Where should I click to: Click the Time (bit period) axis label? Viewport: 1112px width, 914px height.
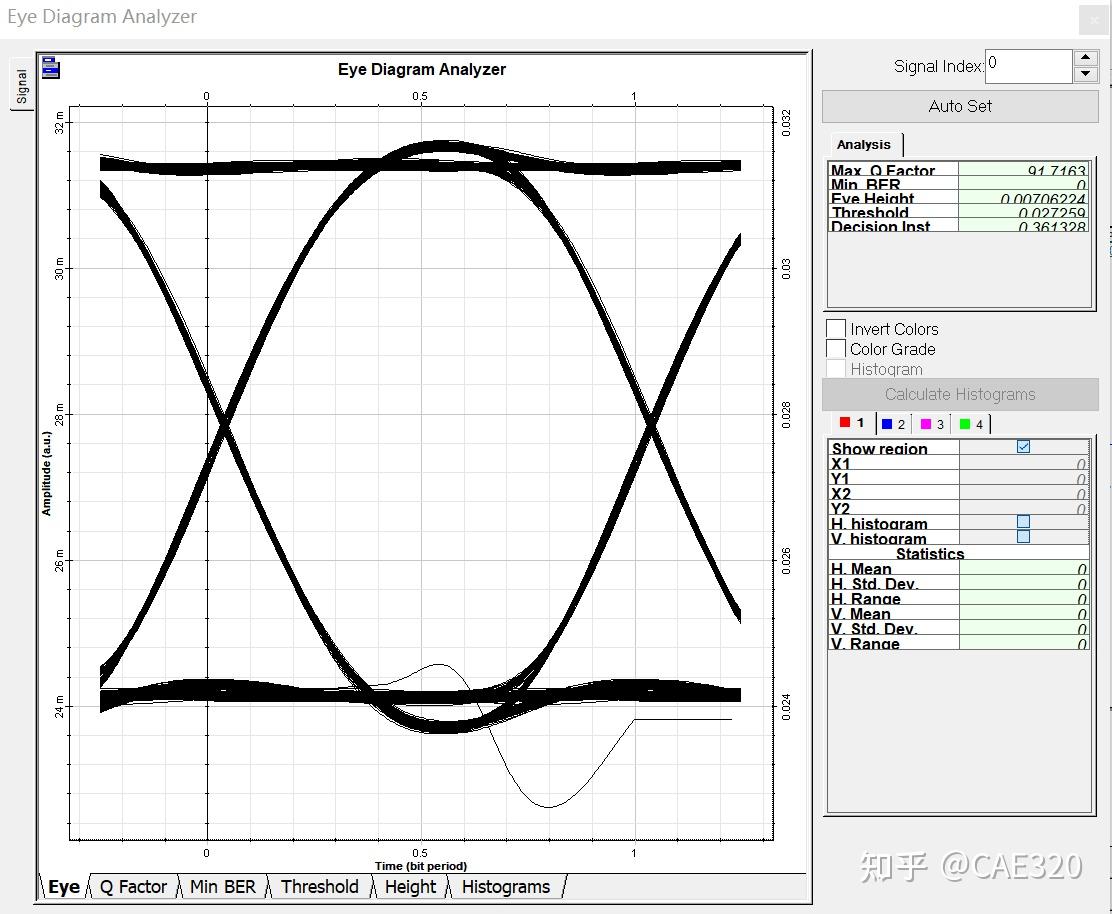(x=421, y=866)
